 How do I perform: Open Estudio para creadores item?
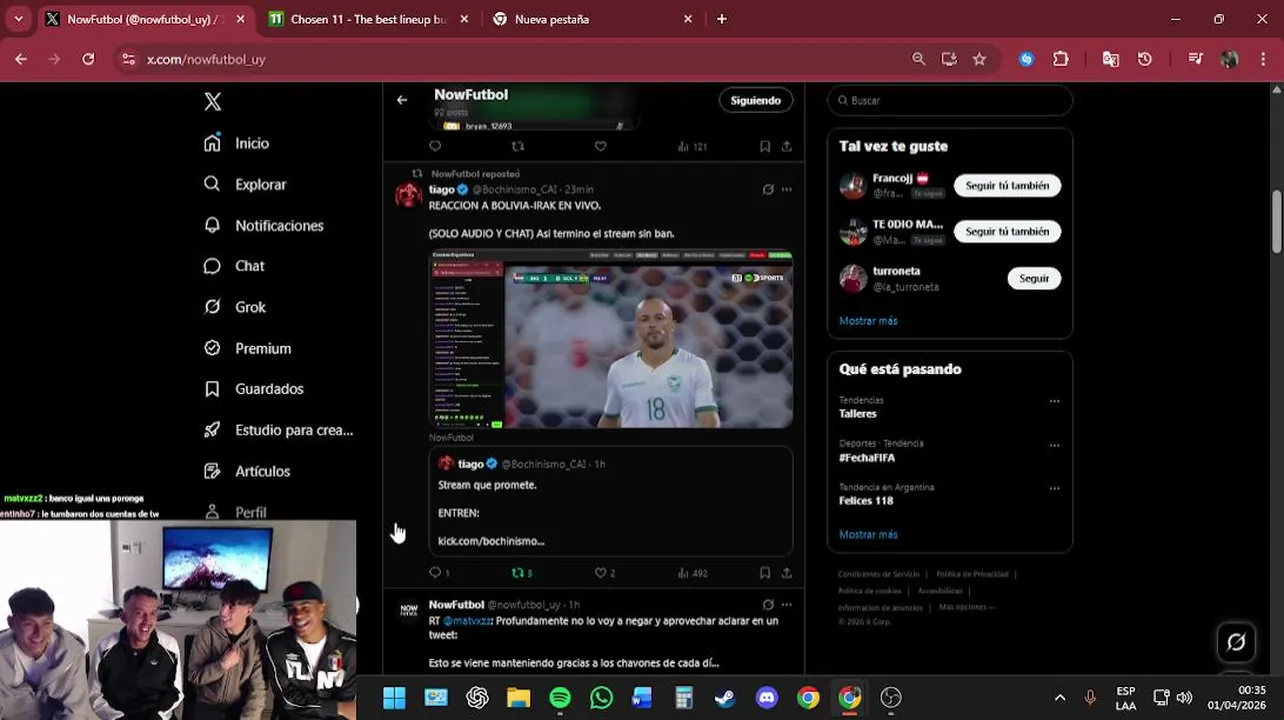pos(278,430)
